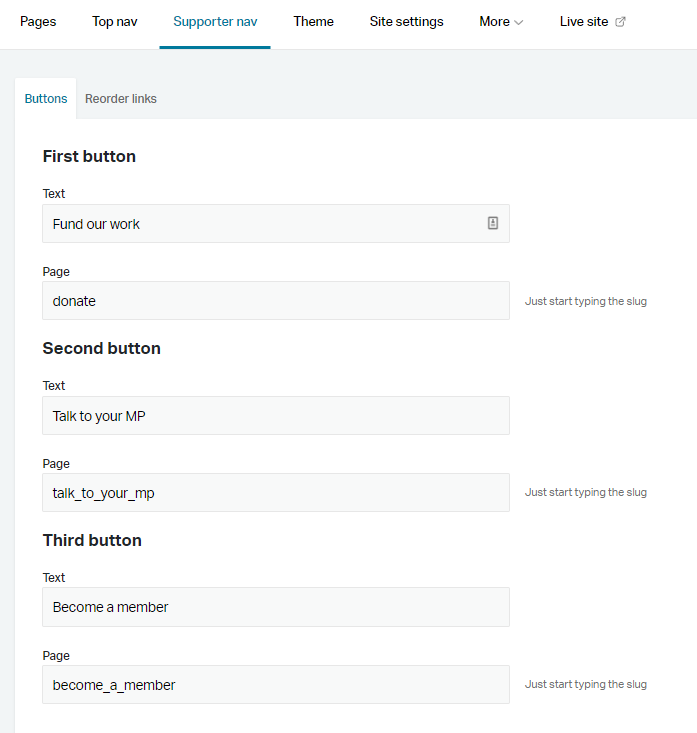Switch to the Top nav tab
Screen dimensions: 697x733
coord(115,22)
